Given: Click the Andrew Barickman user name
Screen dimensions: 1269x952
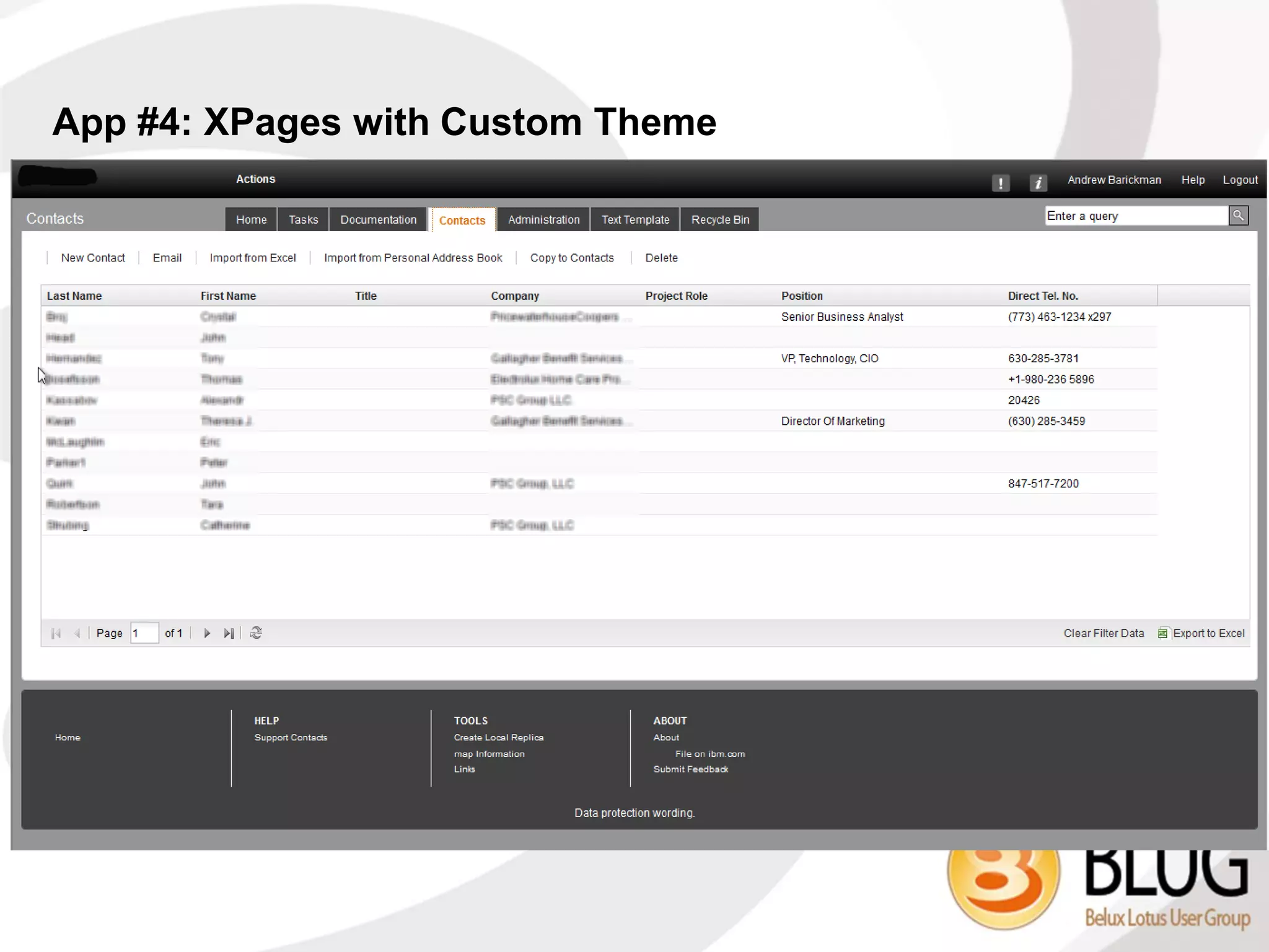Looking at the screenshot, I should 1114,180.
